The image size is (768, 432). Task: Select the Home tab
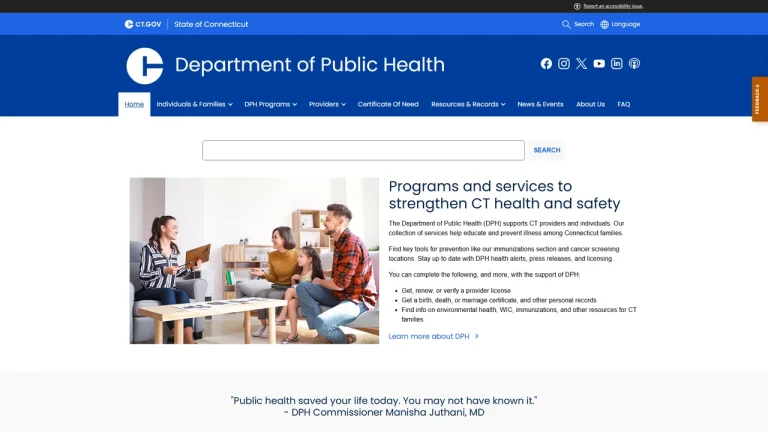pos(134,104)
